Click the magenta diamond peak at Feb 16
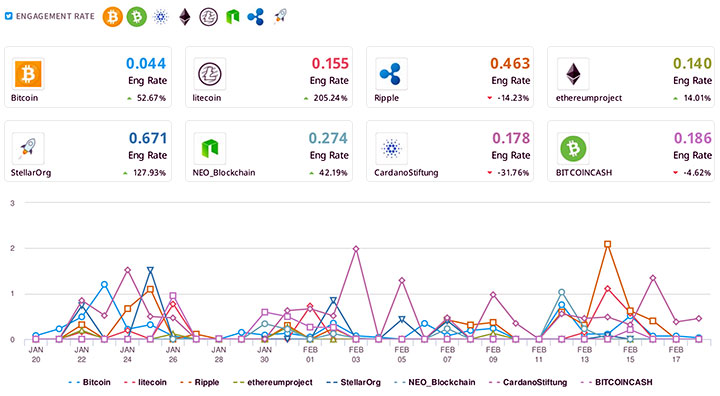 (652, 278)
